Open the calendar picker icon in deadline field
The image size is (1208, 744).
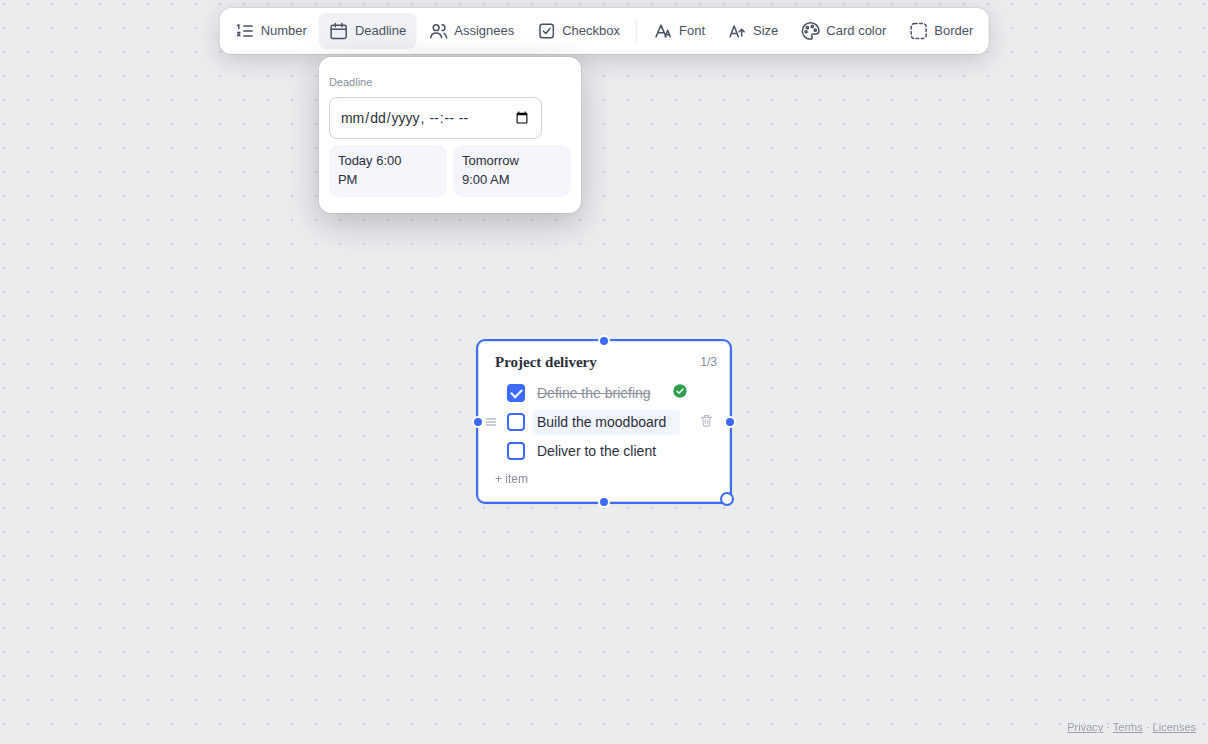[522, 118]
